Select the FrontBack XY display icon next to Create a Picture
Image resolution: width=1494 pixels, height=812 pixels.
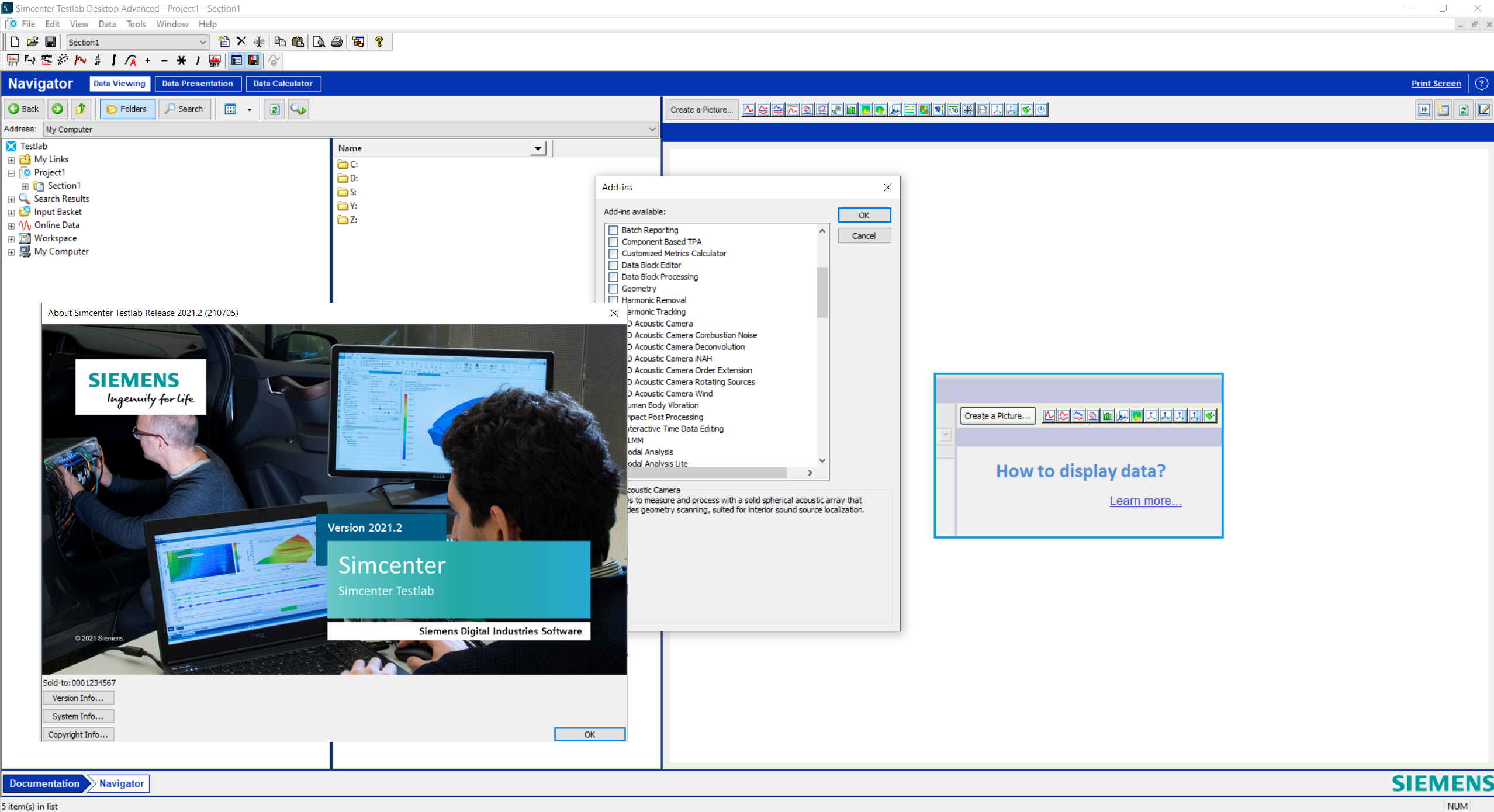(x=749, y=110)
